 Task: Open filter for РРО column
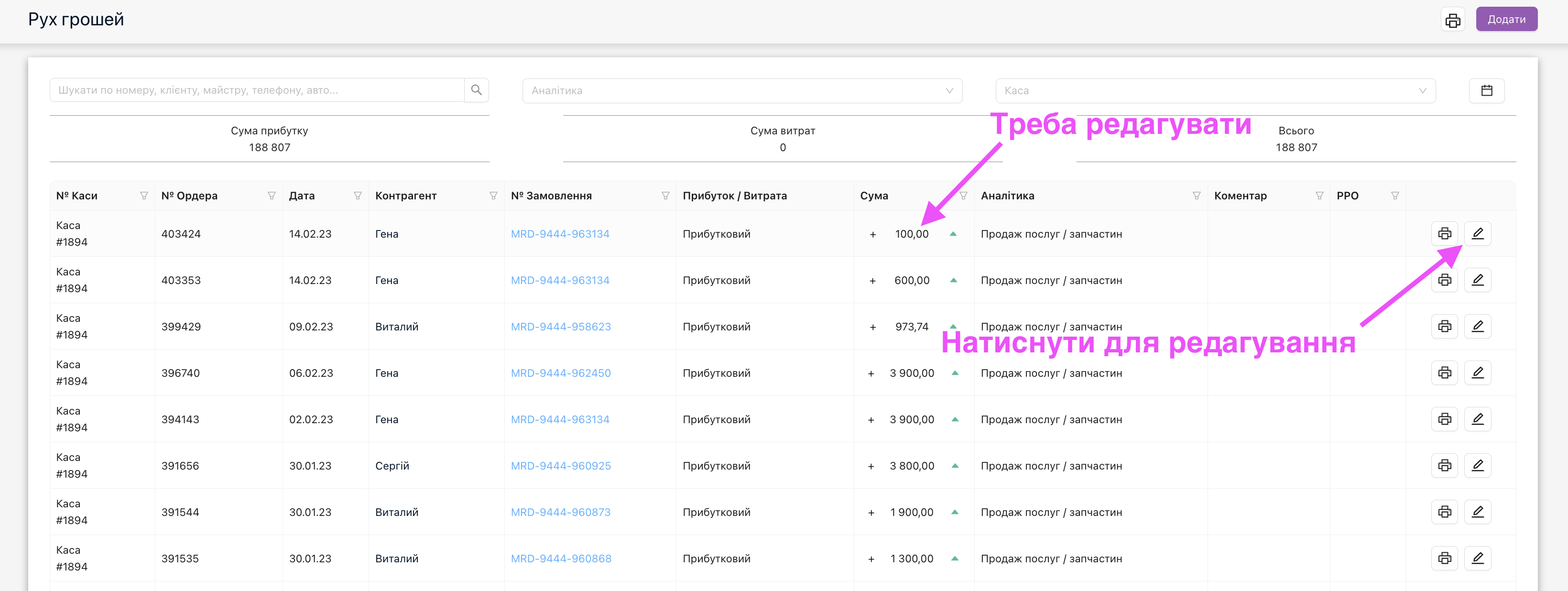point(1394,196)
